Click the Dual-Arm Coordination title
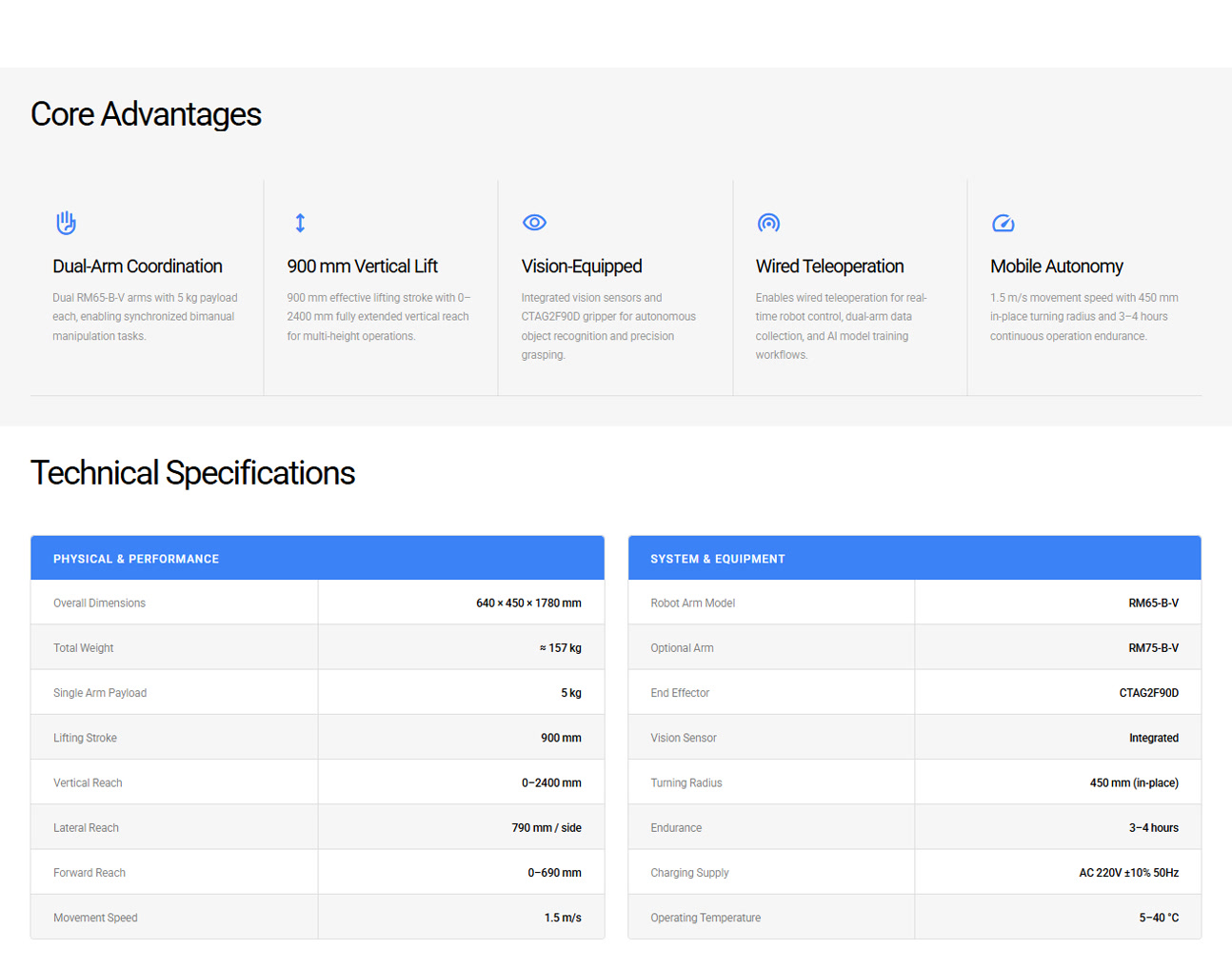The image size is (1232, 969). coord(137,267)
